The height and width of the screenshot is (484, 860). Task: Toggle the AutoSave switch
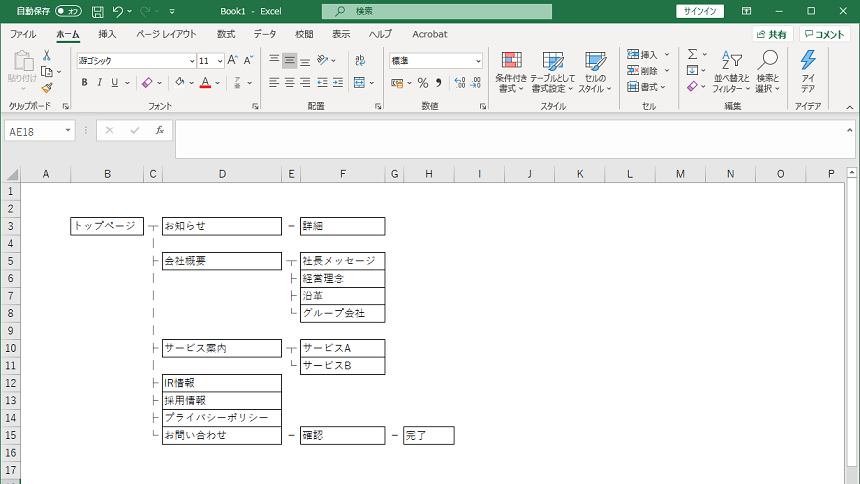click(x=68, y=11)
